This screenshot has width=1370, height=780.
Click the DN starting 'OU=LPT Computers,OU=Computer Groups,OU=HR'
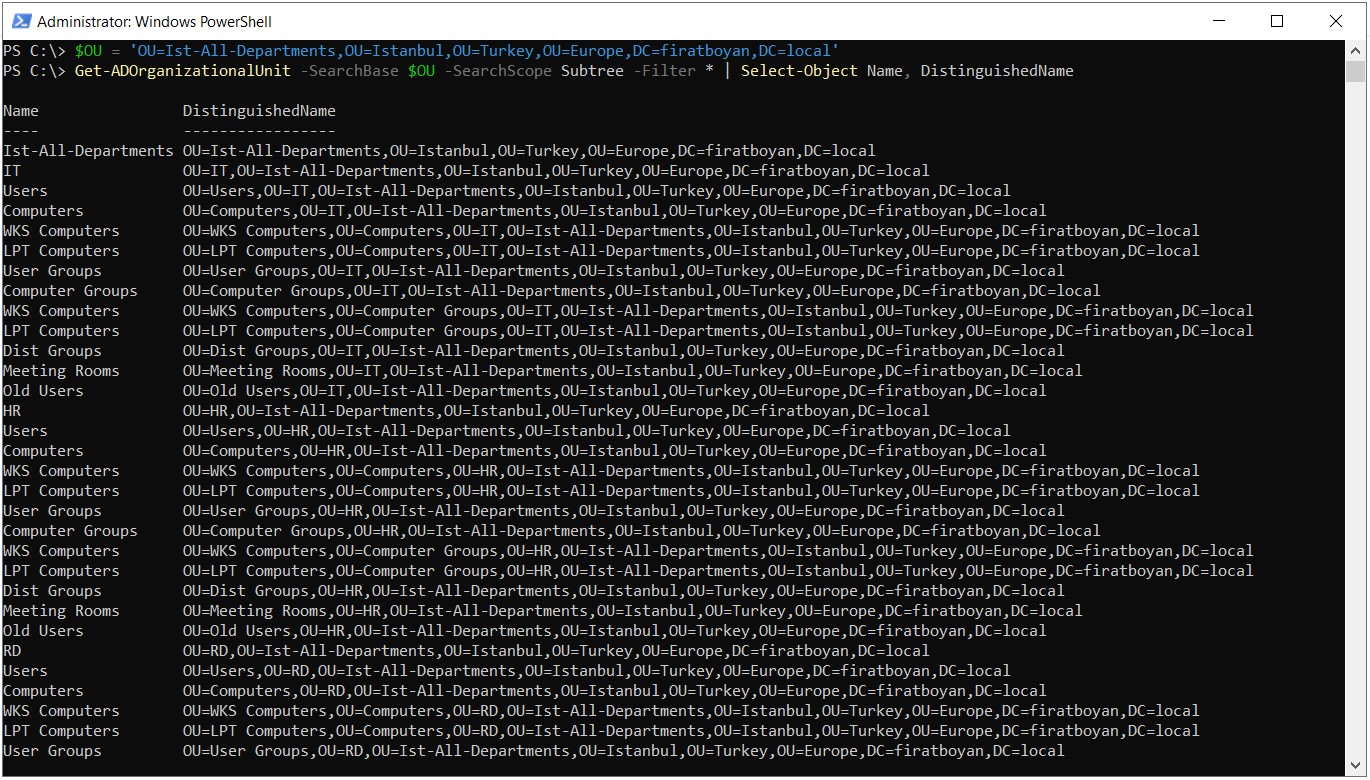point(718,571)
